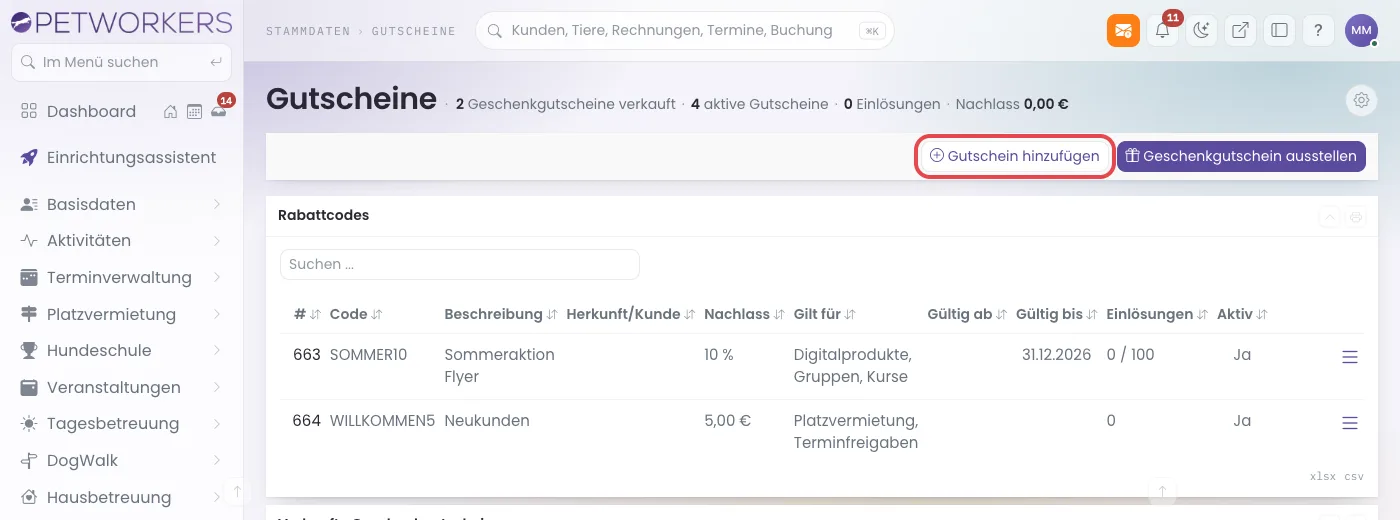Expand Aktivitäten sidebar menu
The image size is (1400, 520).
122,240
